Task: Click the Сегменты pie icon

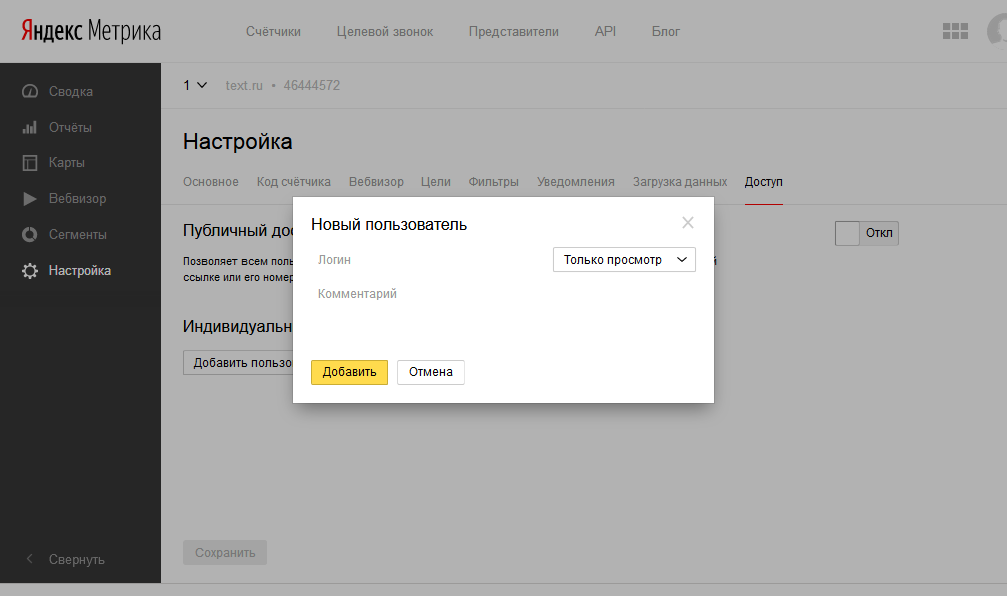Action: (x=30, y=235)
